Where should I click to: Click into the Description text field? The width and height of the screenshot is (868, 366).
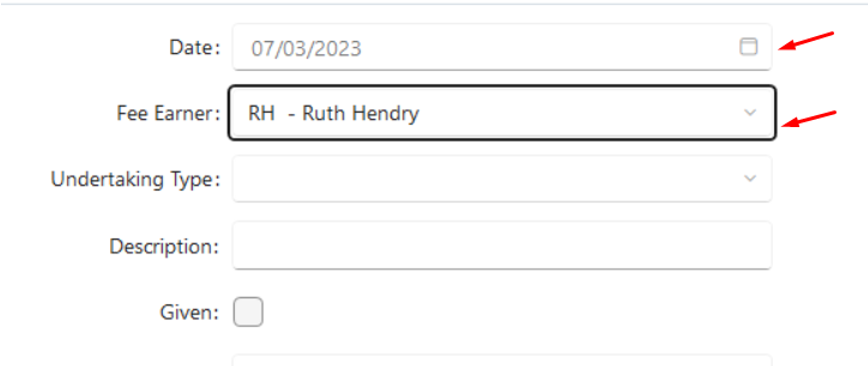pyautogui.click(x=502, y=245)
